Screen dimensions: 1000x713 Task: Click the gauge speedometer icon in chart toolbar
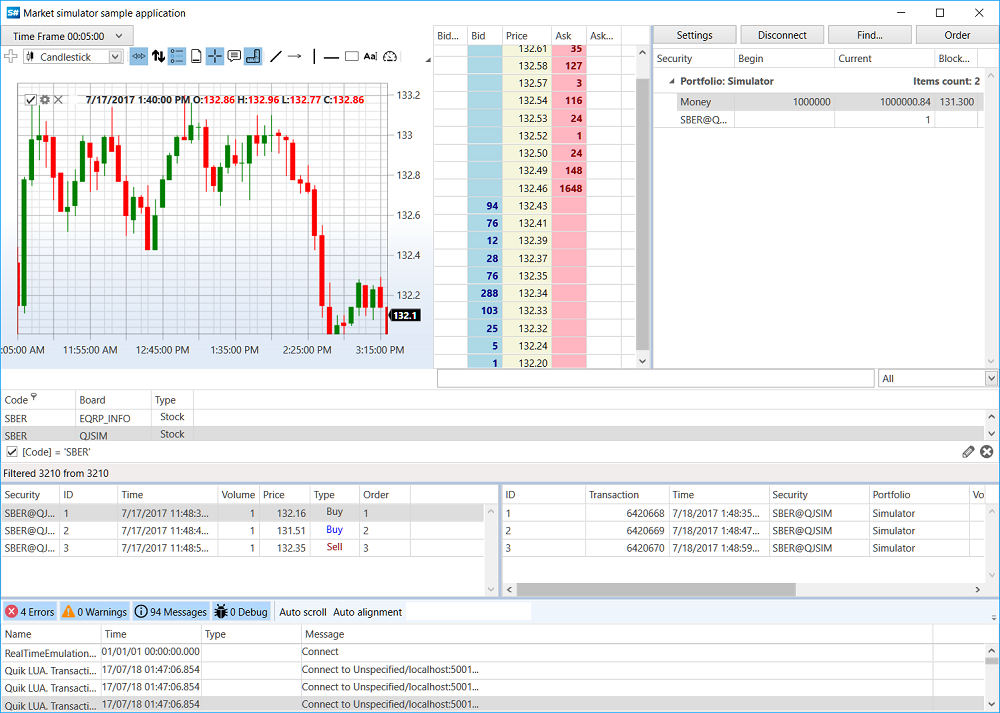click(x=390, y=57)
